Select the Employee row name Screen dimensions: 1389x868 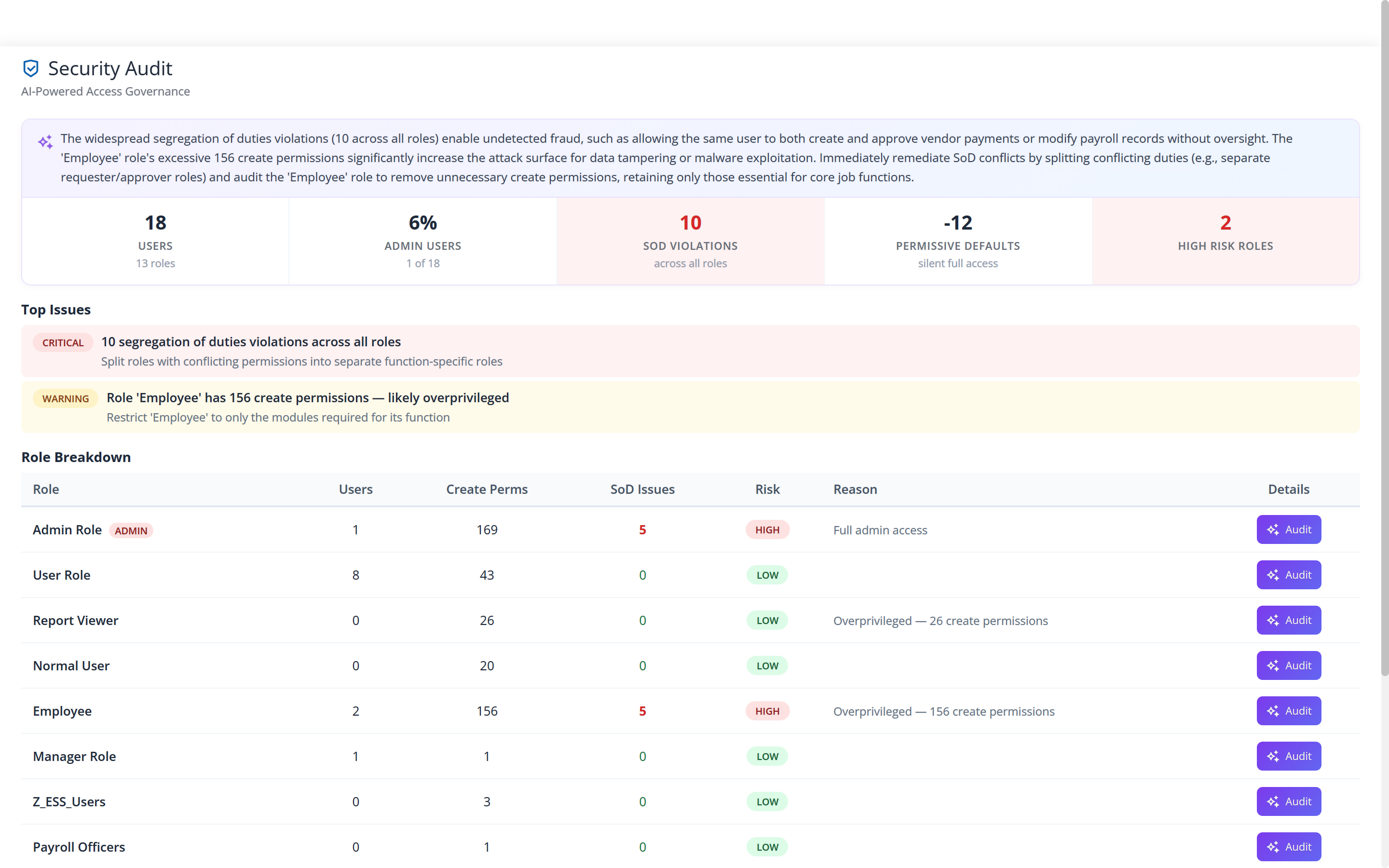tap(62, 711)
